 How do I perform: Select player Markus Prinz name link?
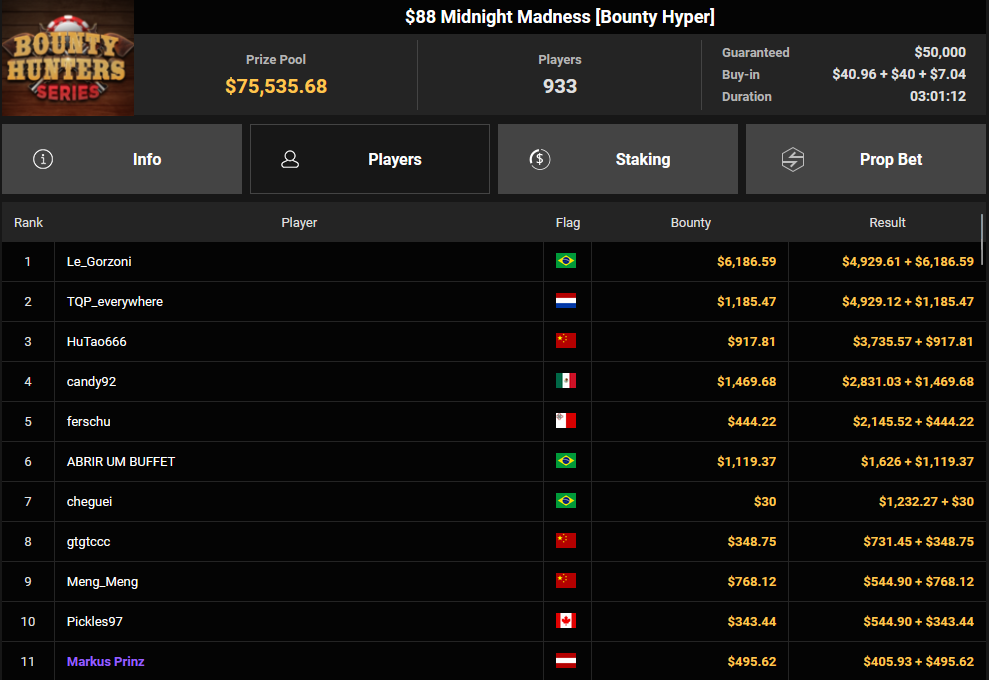[106, 661]
